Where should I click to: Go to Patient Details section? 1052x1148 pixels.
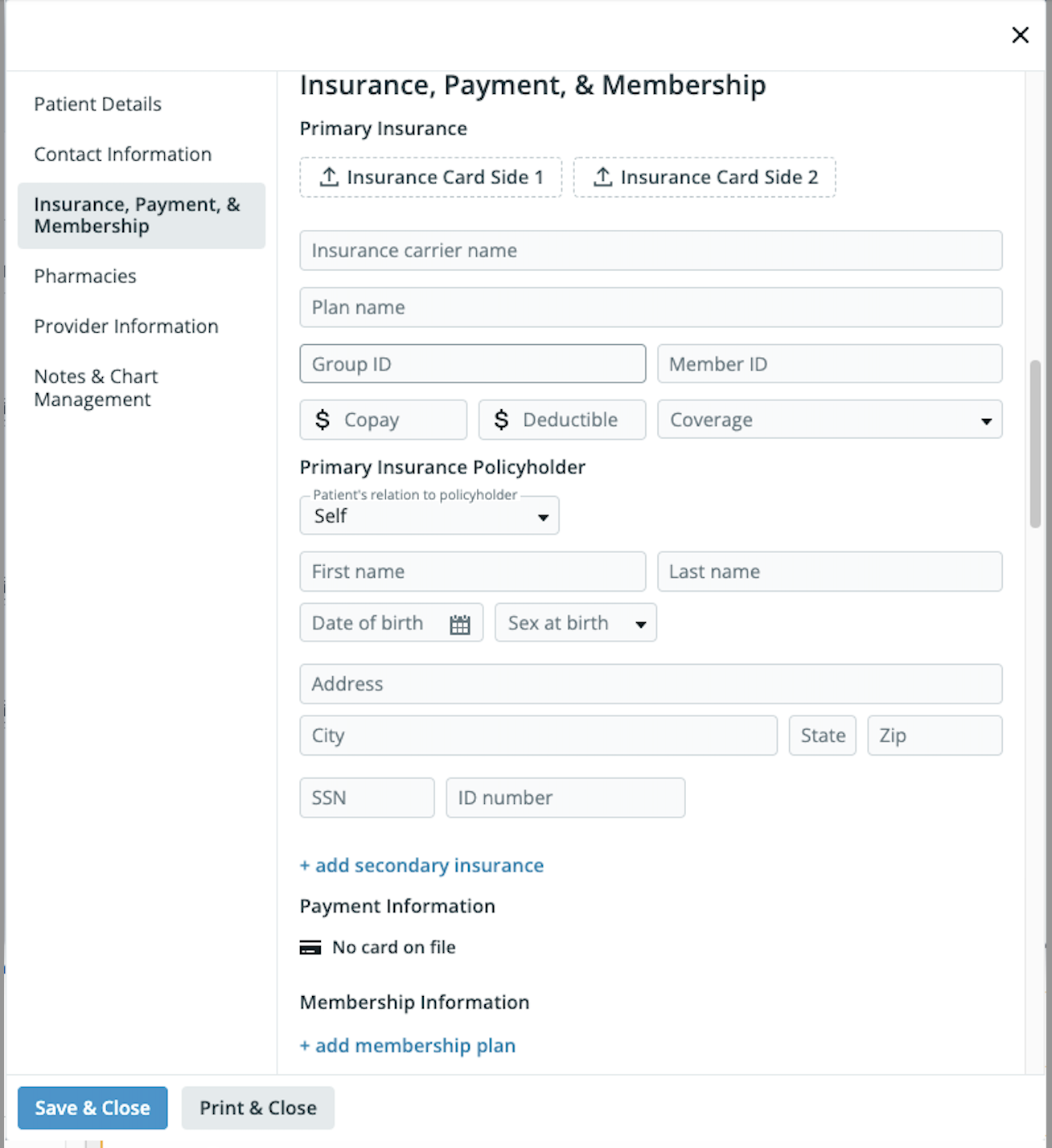[x=97, y=104]
